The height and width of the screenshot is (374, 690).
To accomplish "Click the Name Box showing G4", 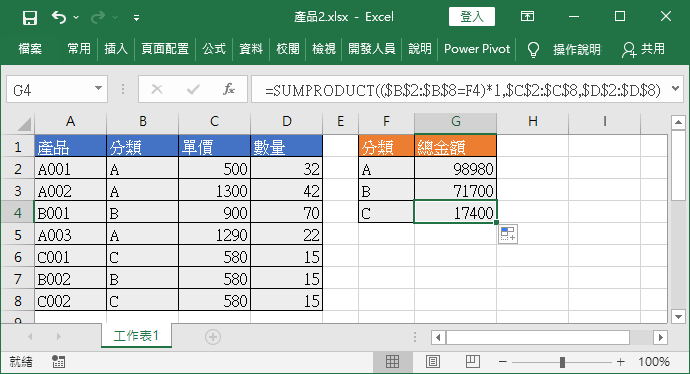I will coord(49,90).
